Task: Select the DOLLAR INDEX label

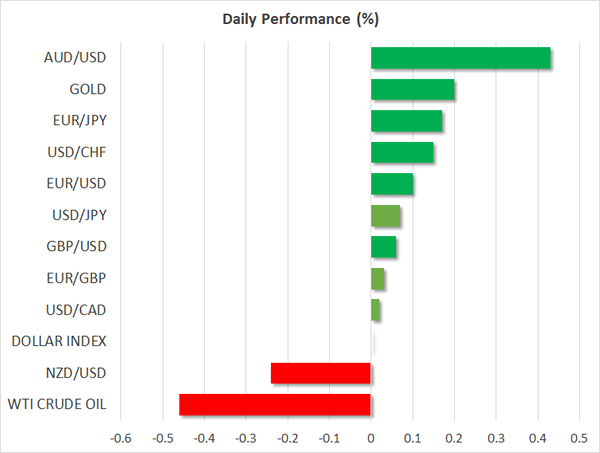Action: tap(58, 341)
